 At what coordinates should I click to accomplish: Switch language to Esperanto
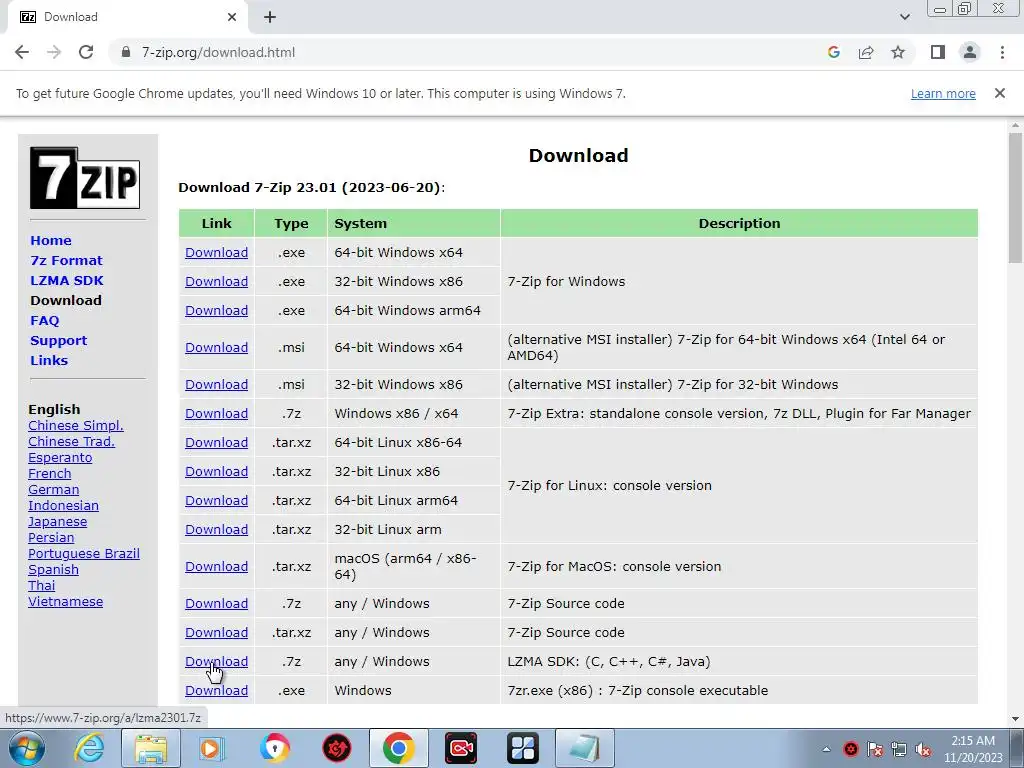(60, 458)
